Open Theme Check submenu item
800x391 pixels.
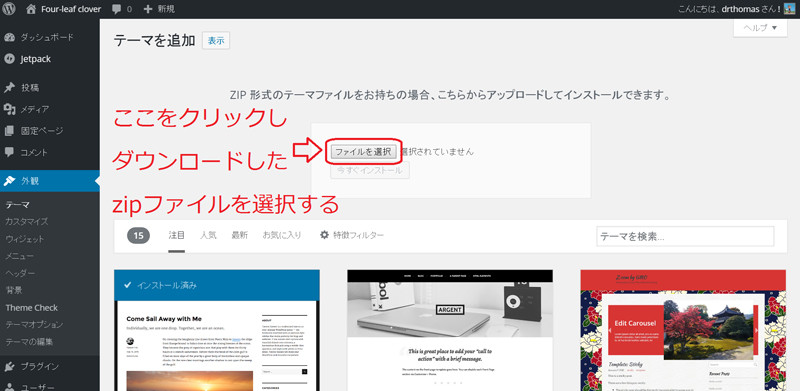click(32, 307)
